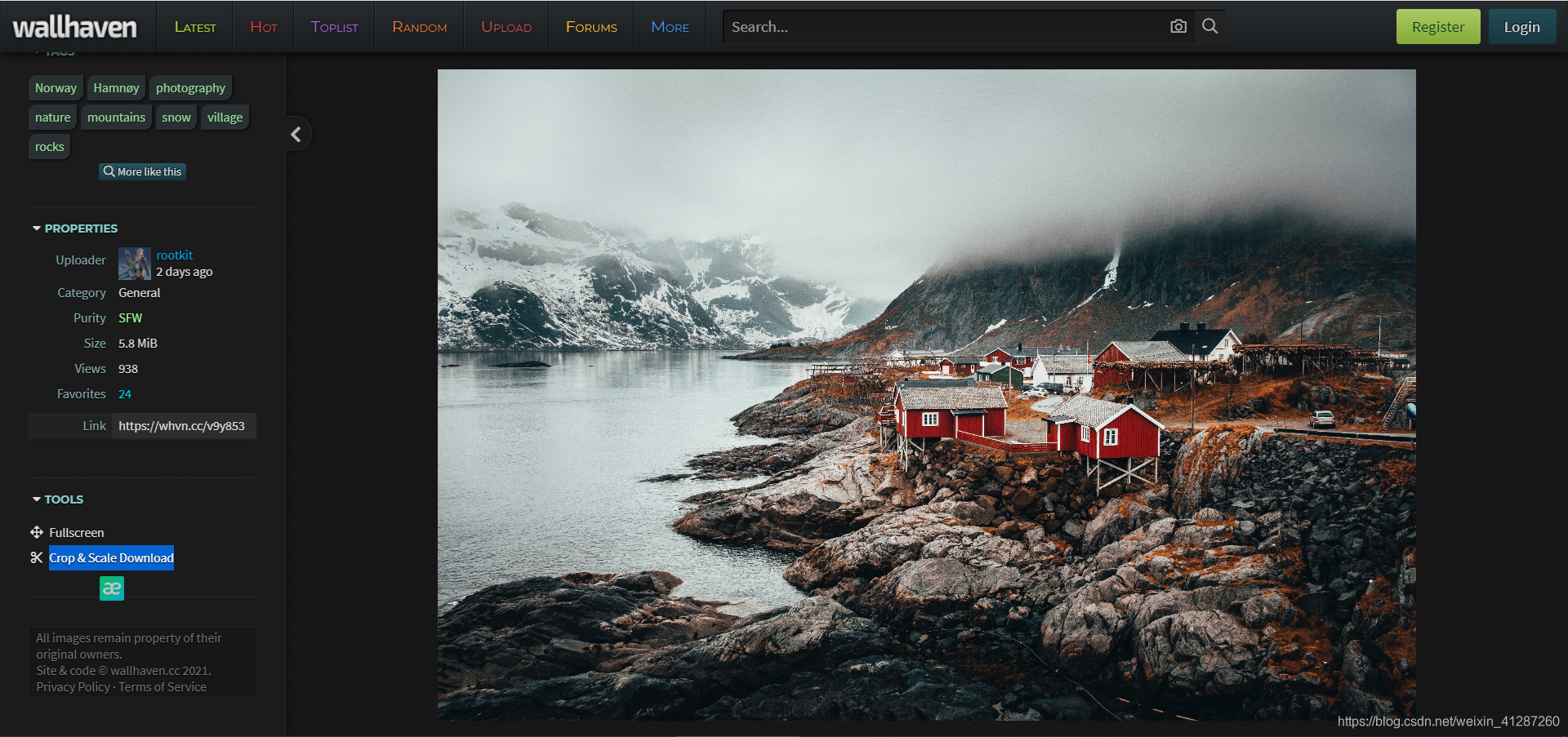Go to Toplist
1568x737 pixels.
tap(334, 27)
